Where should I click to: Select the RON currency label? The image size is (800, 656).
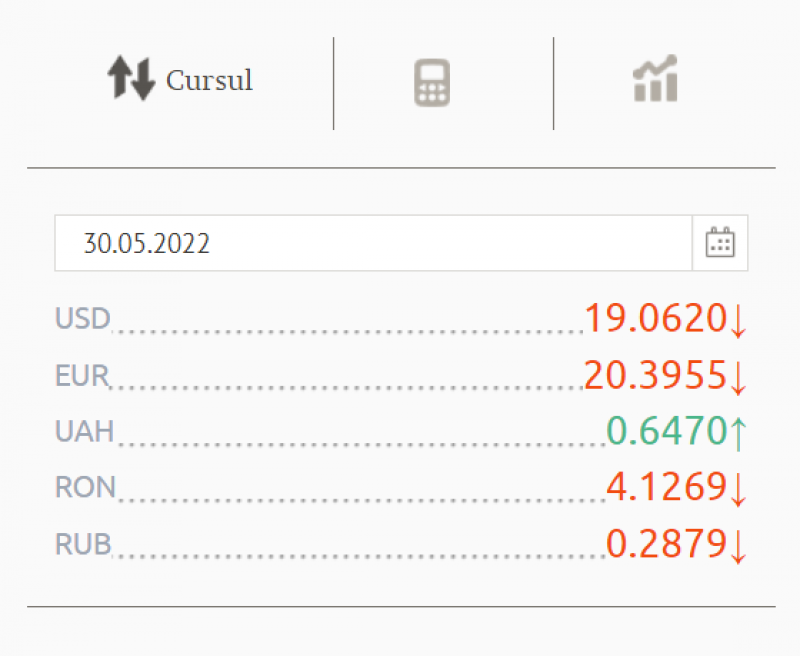coord(85,487)
